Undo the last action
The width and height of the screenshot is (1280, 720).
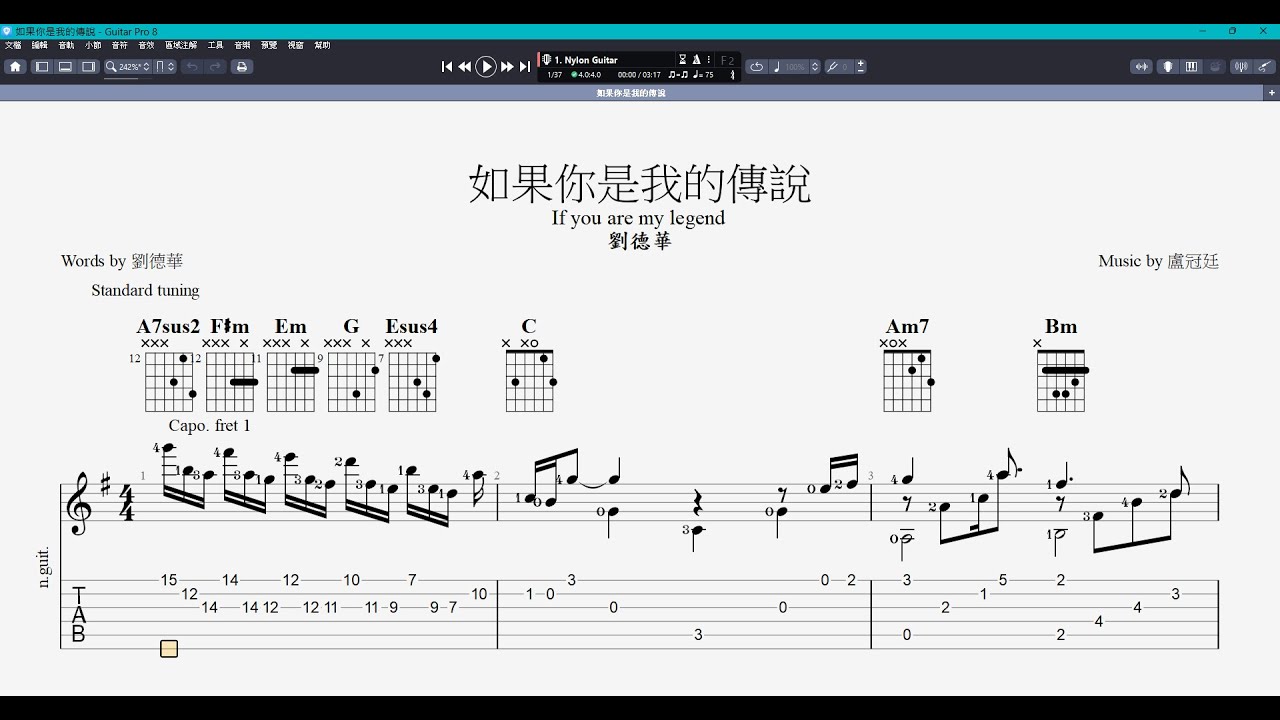pos(192,67)
